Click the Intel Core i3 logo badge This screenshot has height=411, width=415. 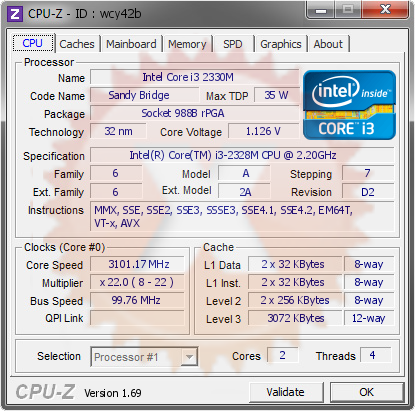pyautogui.click(x=349, y=105)
